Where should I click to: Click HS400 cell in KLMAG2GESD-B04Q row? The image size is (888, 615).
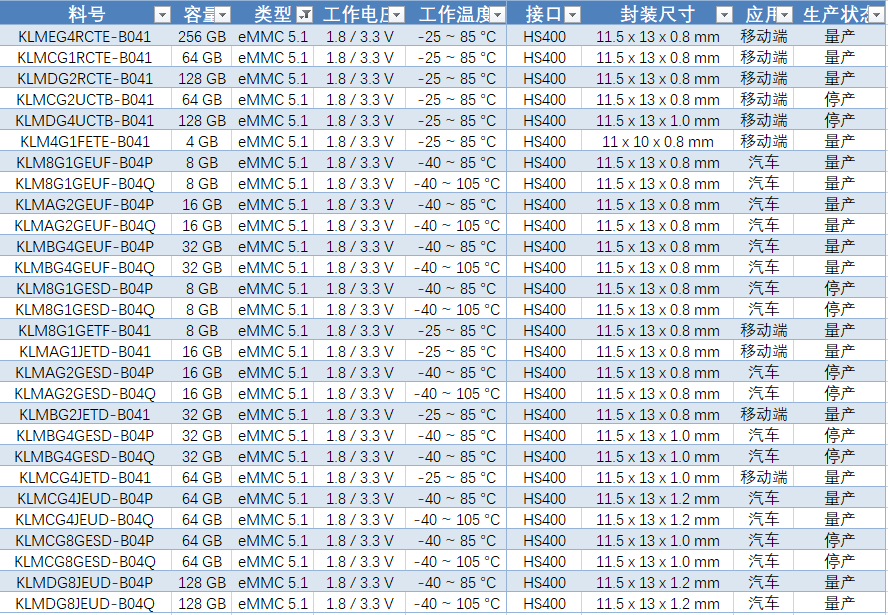click(x=544, y=394)
